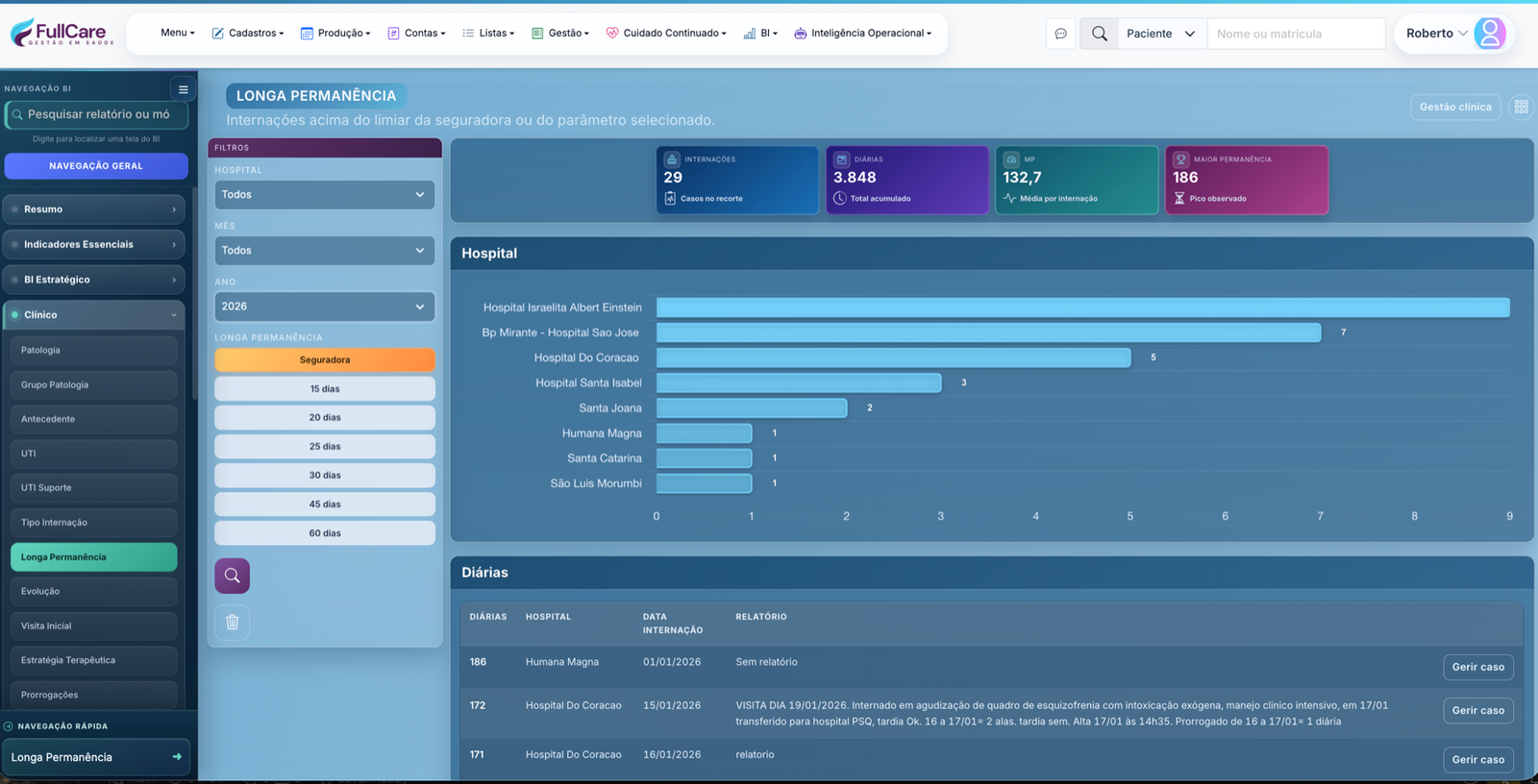Open the Cuidado Continuado menu
The height and width of the screenshot is (784, 1538).
666,33
